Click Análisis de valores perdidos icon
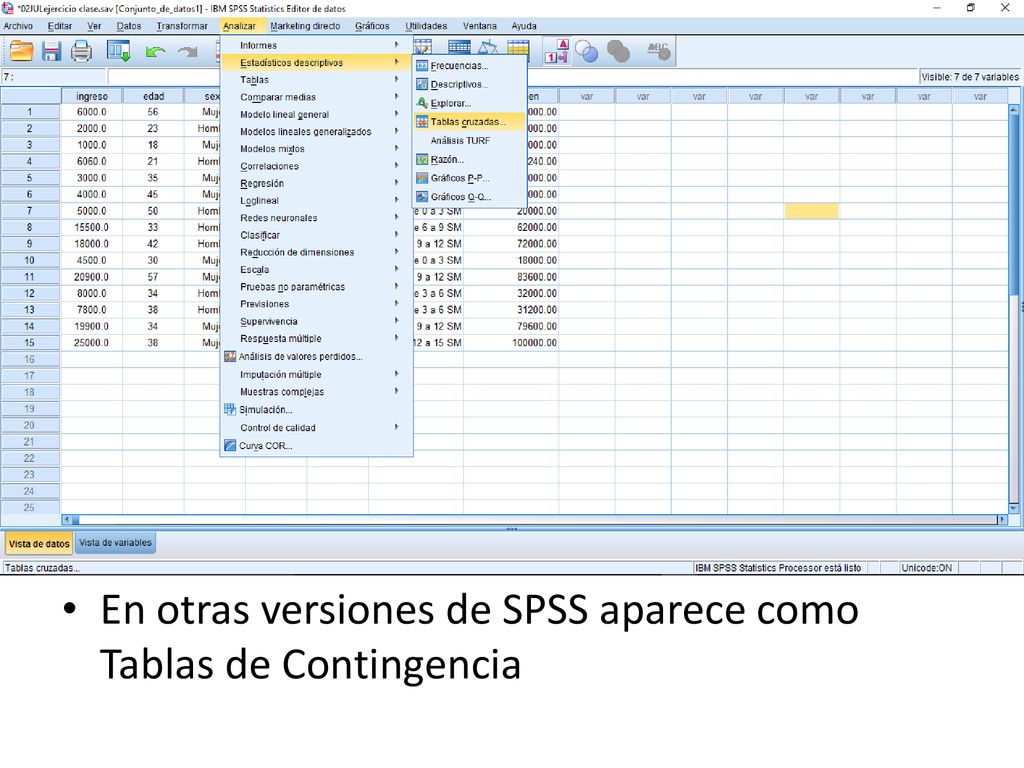 (230, 357)
